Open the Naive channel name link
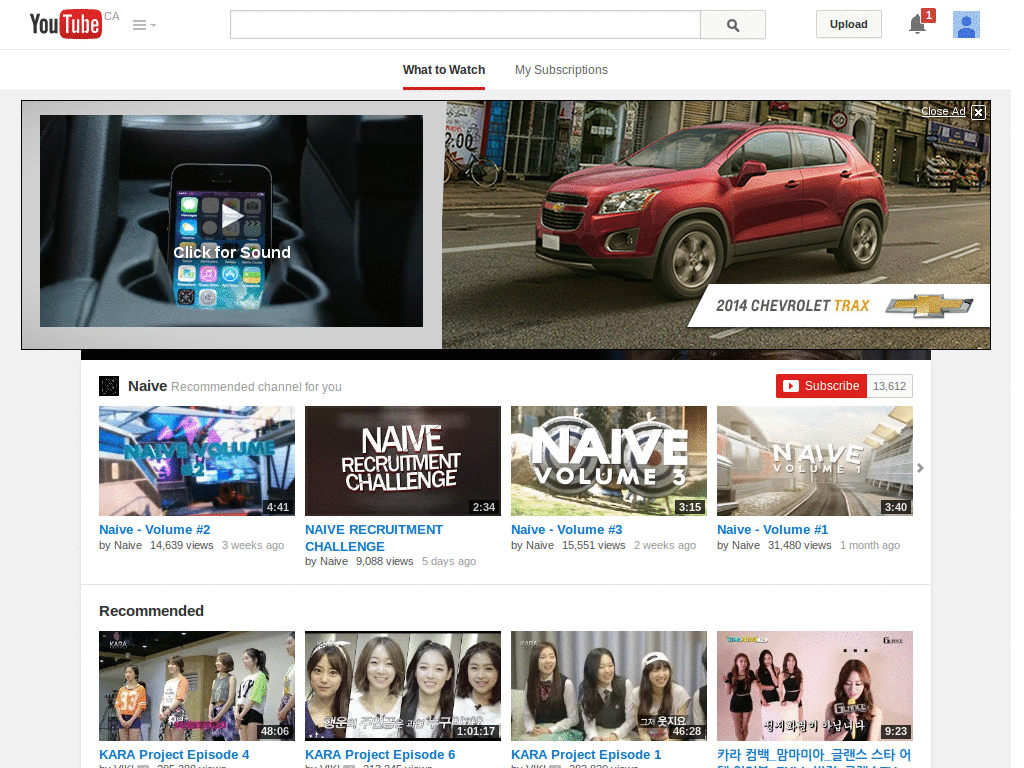The height and width of the screenshot is (768, 1024). click(148, 386)
